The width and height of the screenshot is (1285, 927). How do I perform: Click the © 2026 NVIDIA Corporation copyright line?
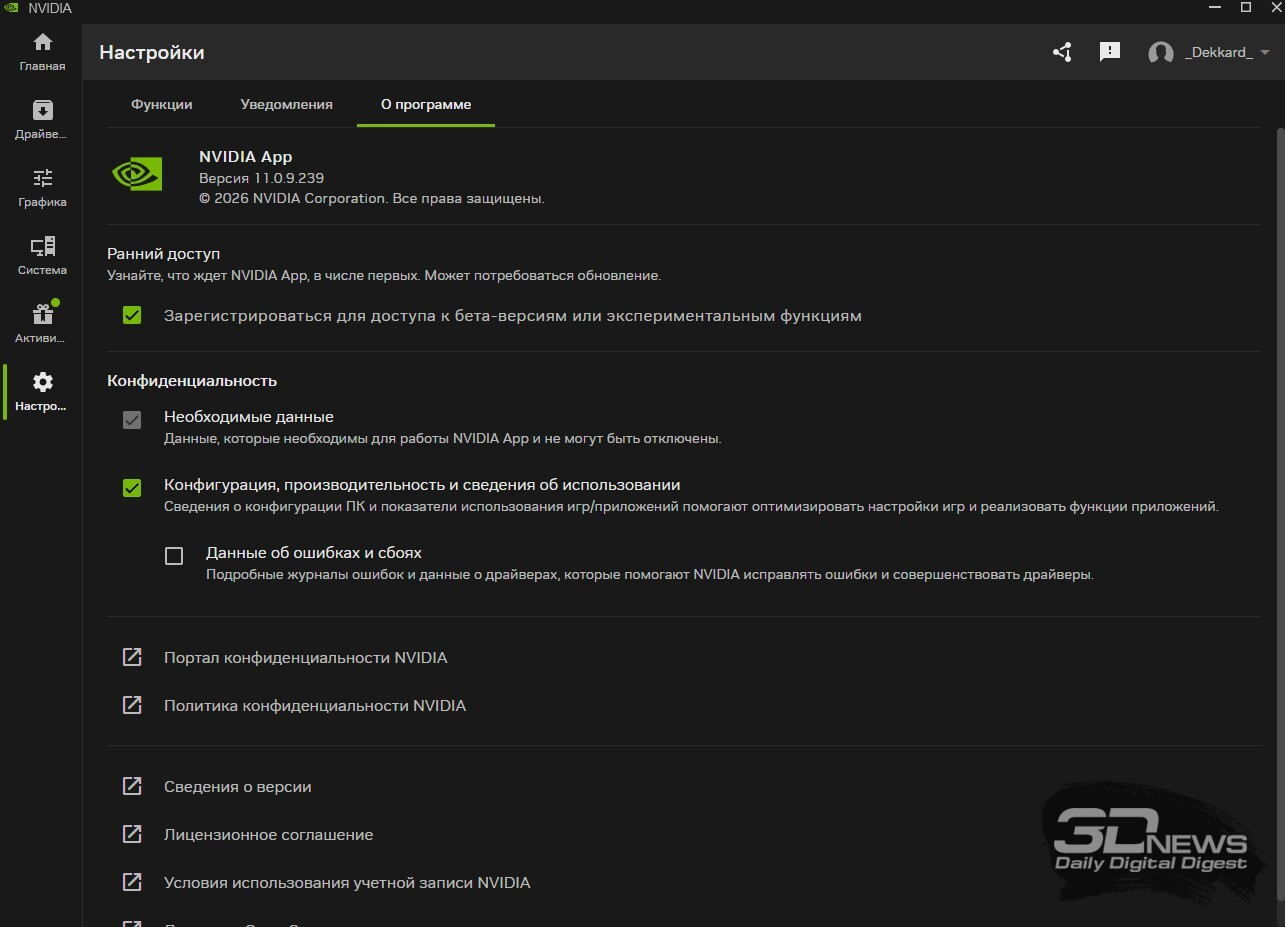372,199
